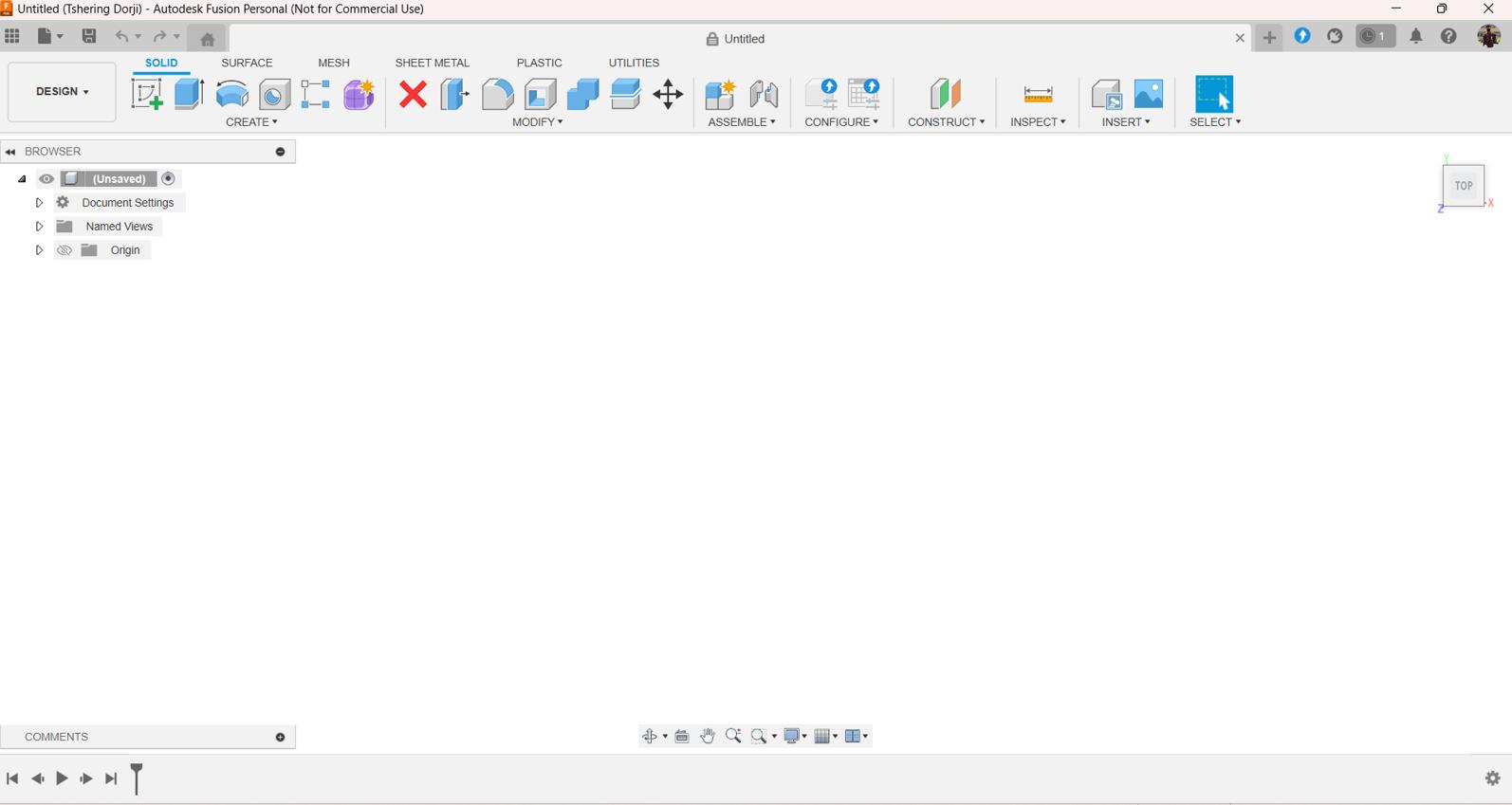Activate the Unsaved component radio button
This screenshot has width=1512, height=805.
pos(169,179)
